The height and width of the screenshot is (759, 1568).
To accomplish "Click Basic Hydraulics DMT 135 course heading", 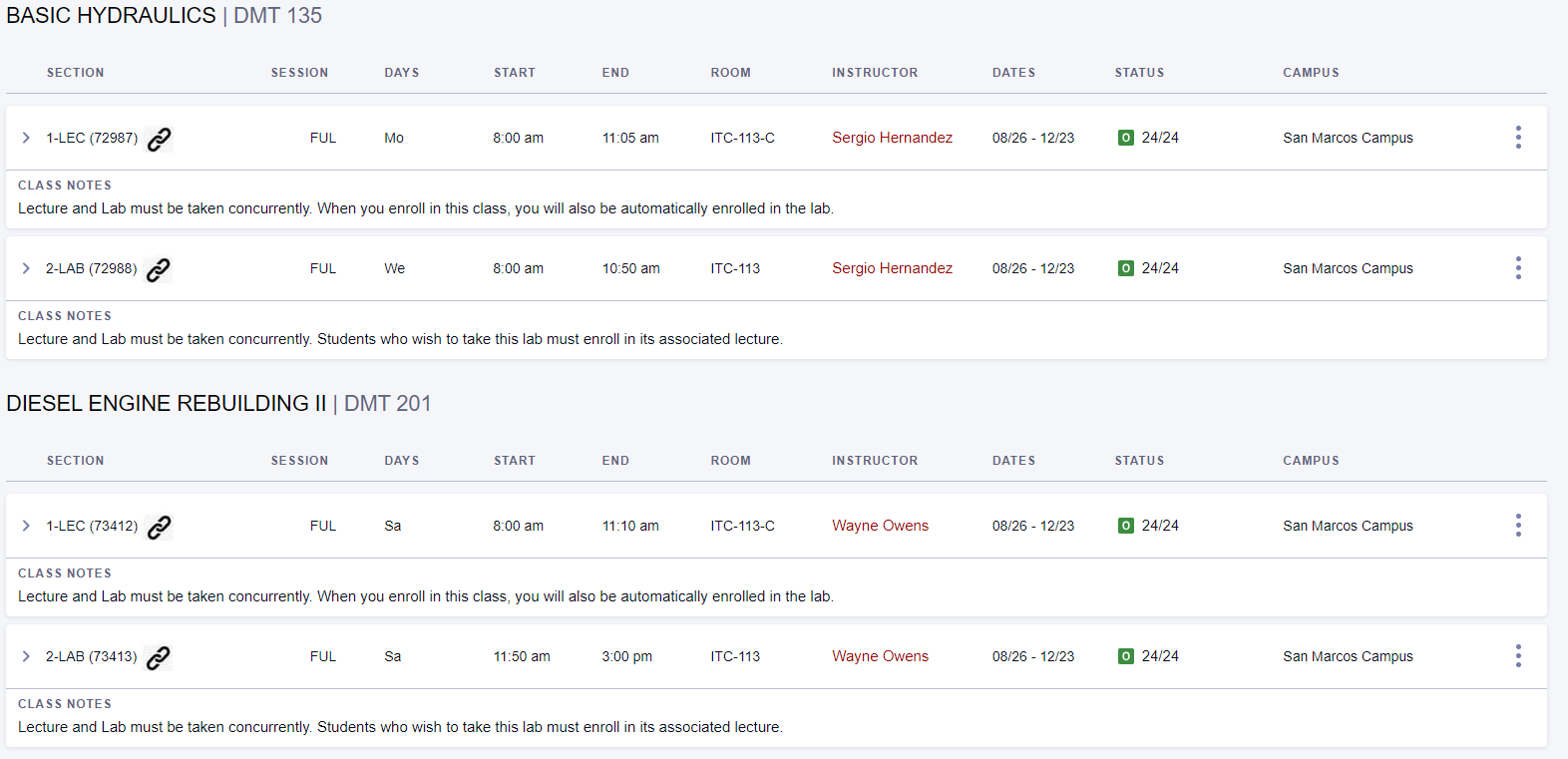I will point(165,16).
